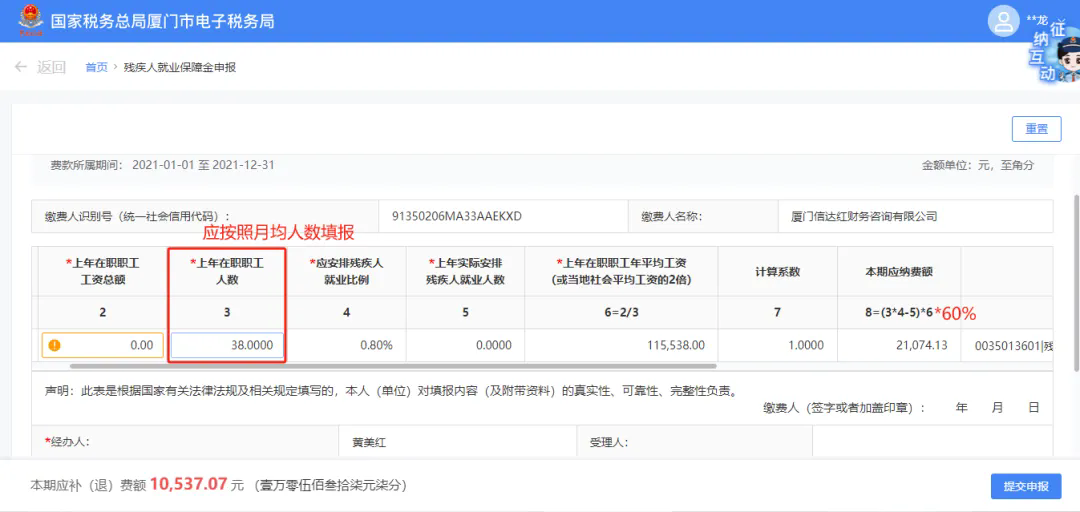Click the 上年在职职工人数 input showing 38.0000
The image size is (1080, 512).
[x=227, y=345]
